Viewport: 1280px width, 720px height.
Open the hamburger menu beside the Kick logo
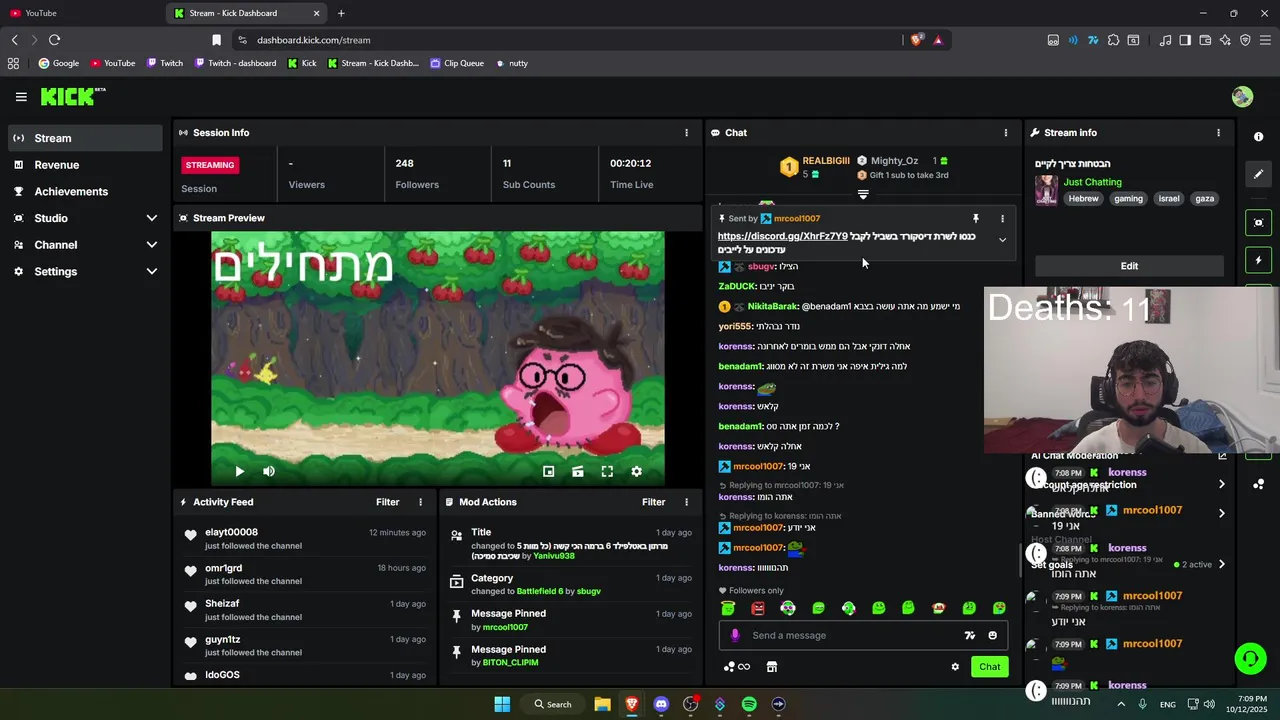(21, 97)
